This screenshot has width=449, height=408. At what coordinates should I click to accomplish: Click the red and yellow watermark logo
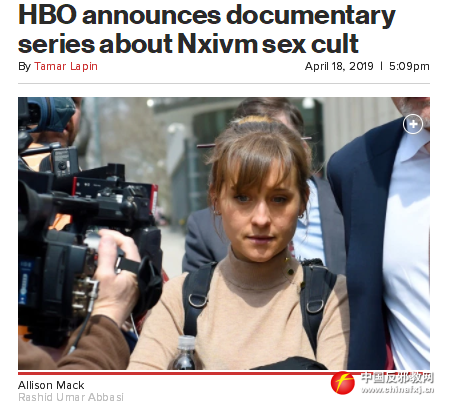click(x=343, y=383)
